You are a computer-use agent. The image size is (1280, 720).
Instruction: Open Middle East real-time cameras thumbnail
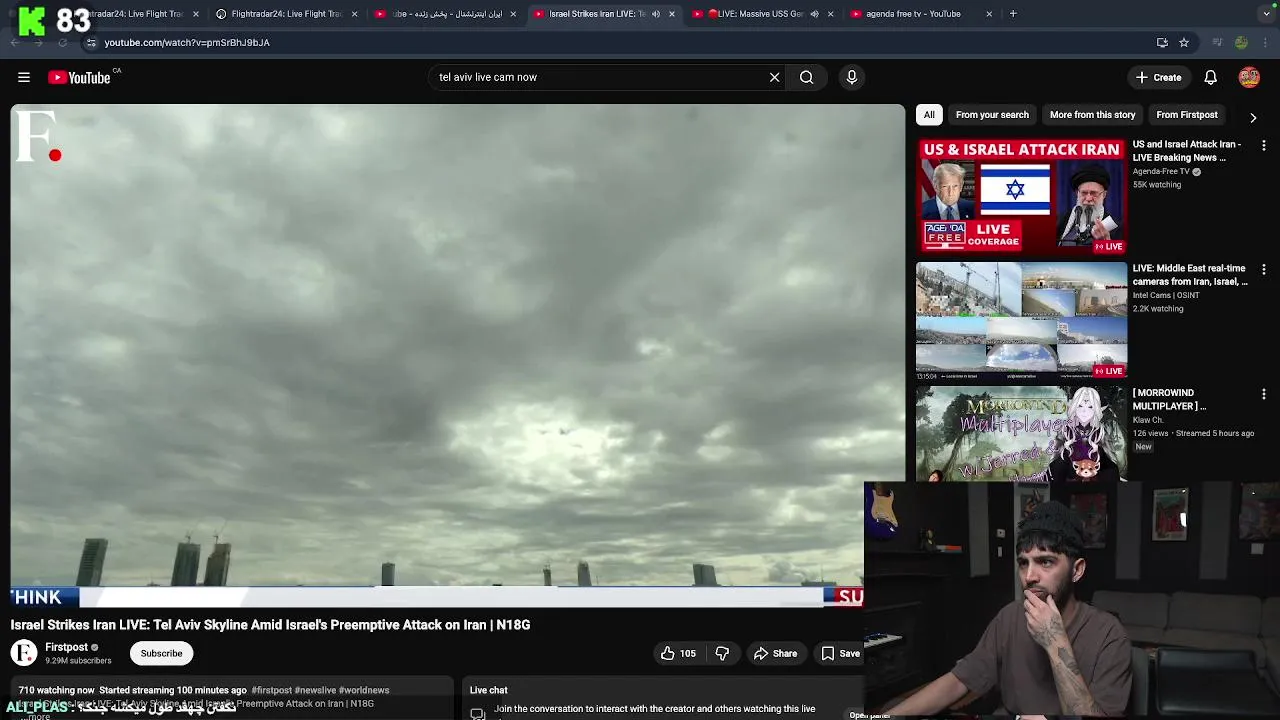click(1022, 321)
